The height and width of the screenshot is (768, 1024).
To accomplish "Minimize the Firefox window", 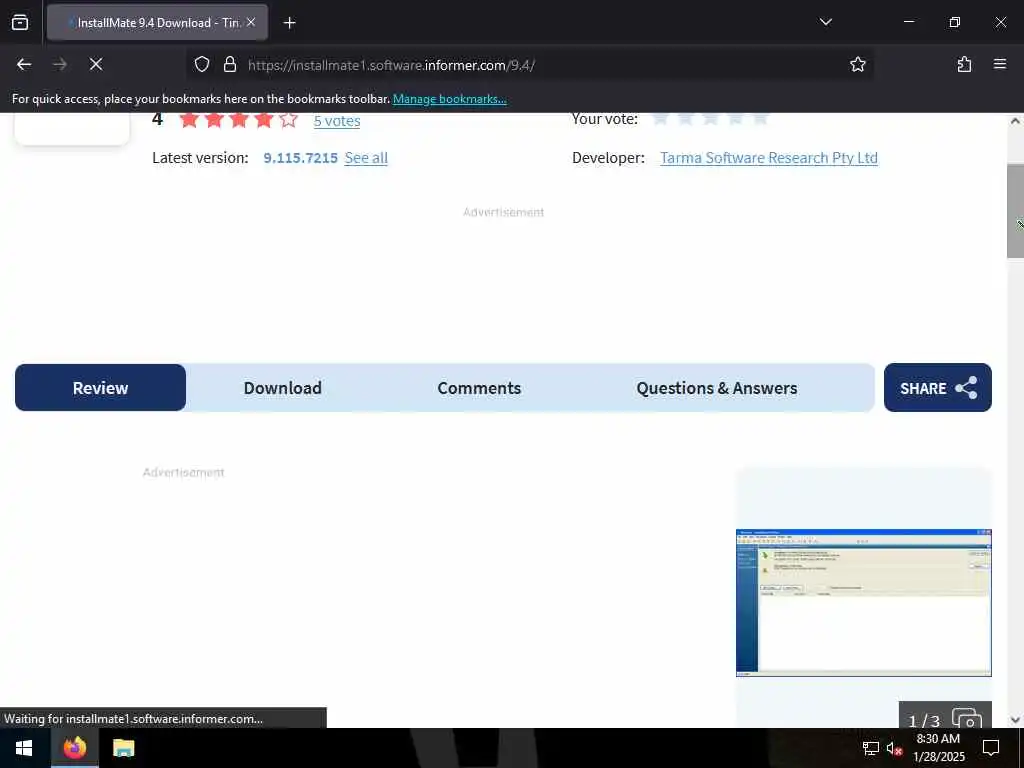I will point(908,22).
